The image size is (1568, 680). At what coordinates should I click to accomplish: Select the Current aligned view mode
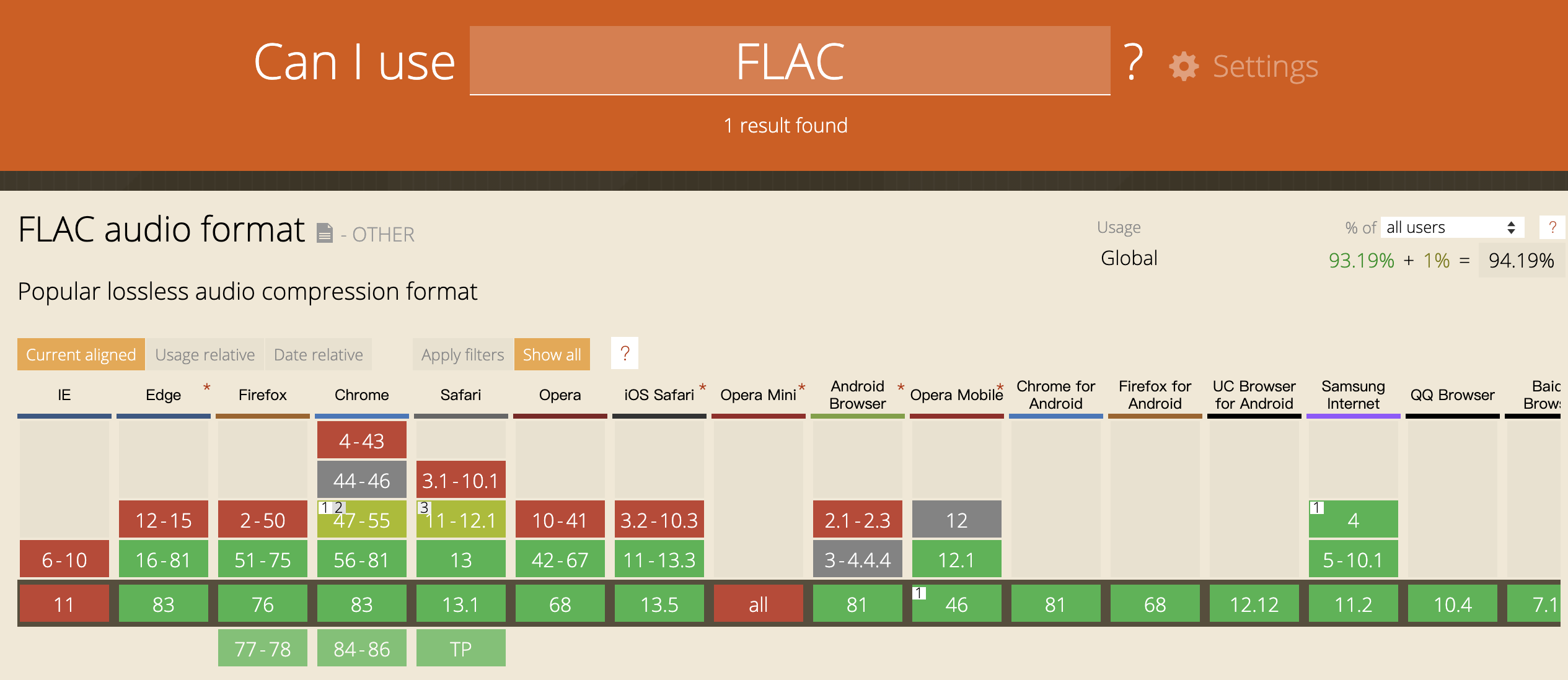point(81,355)
